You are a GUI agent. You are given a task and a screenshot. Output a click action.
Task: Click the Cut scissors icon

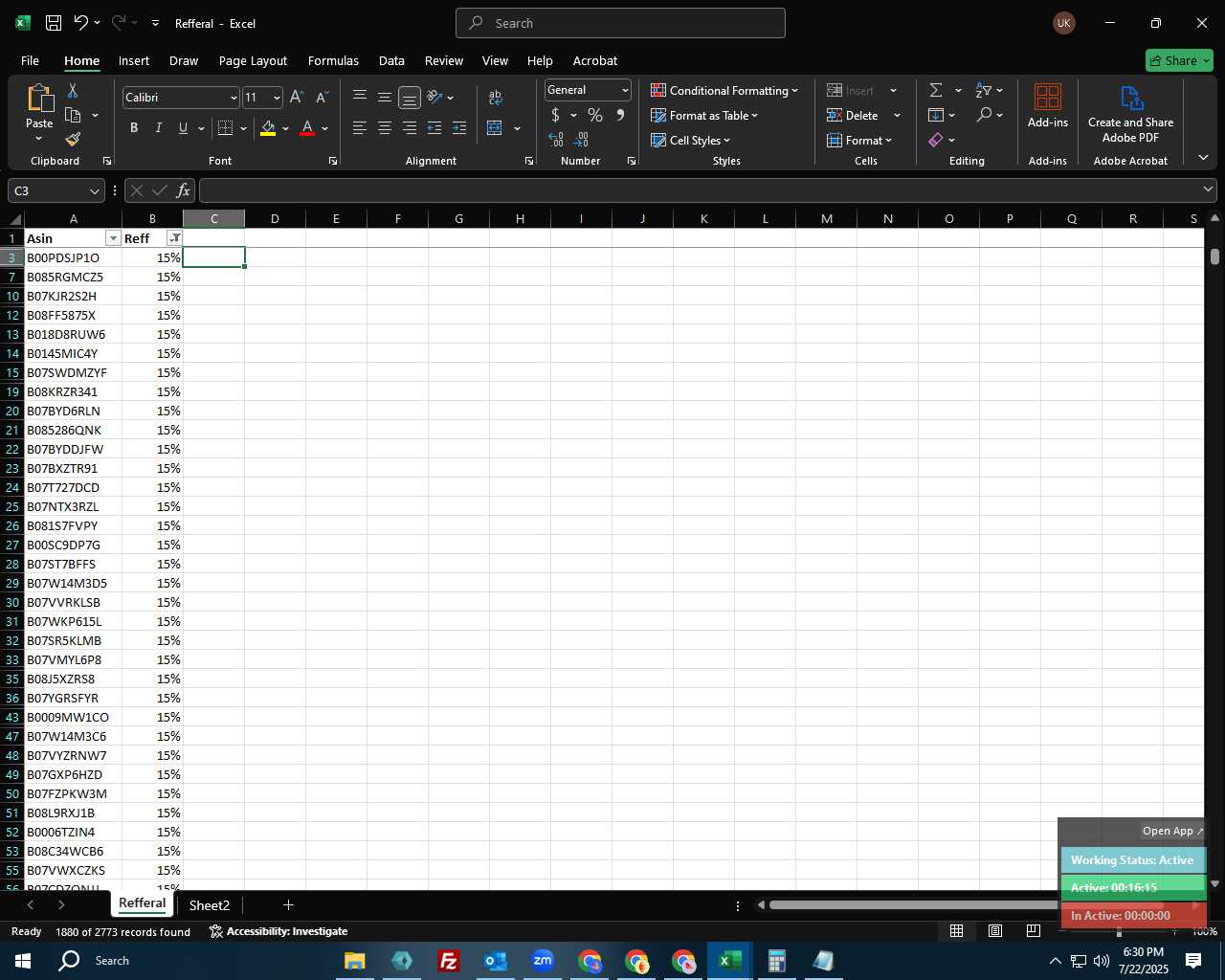[73, 90]
